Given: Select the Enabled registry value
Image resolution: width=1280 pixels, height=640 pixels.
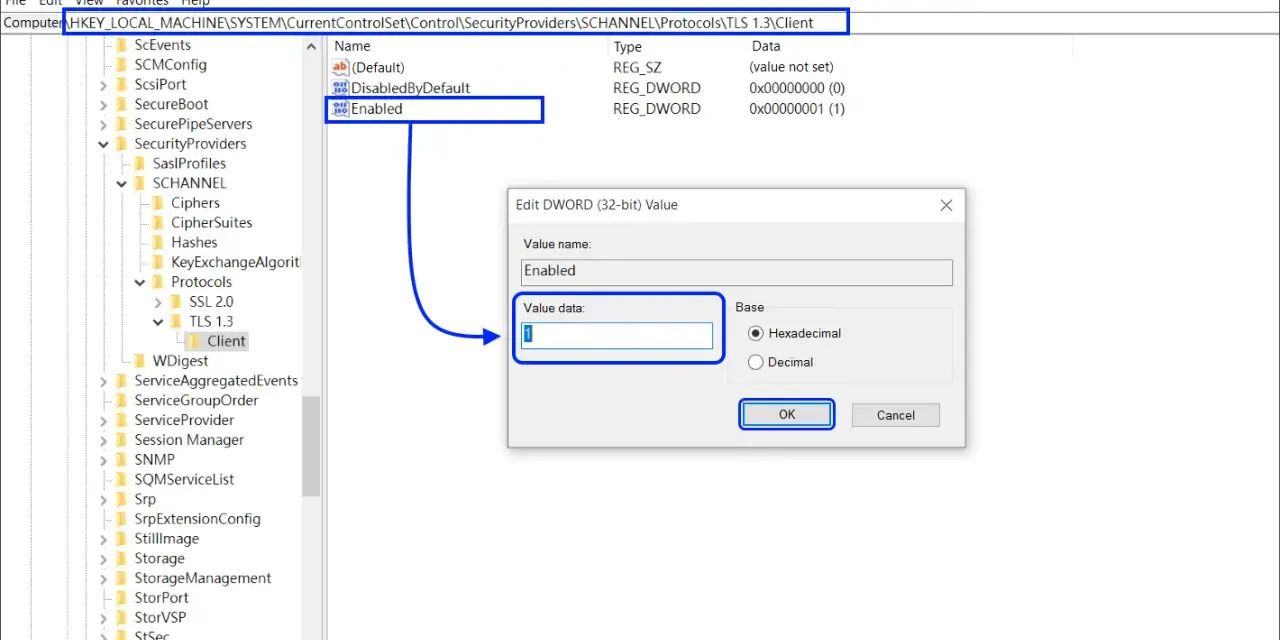Looking at the screenshot, I should 376,109.
